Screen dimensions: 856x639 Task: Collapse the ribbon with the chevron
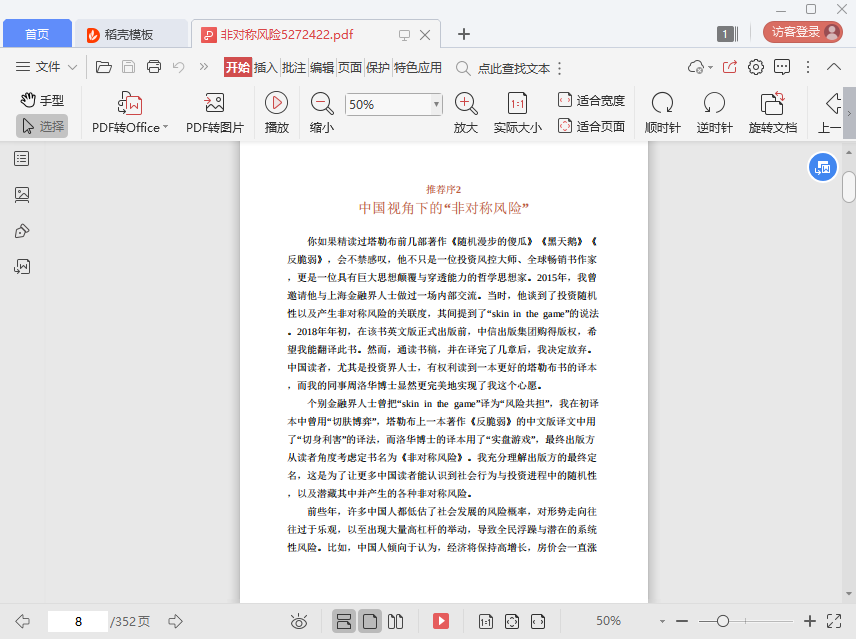pos(835,67)
